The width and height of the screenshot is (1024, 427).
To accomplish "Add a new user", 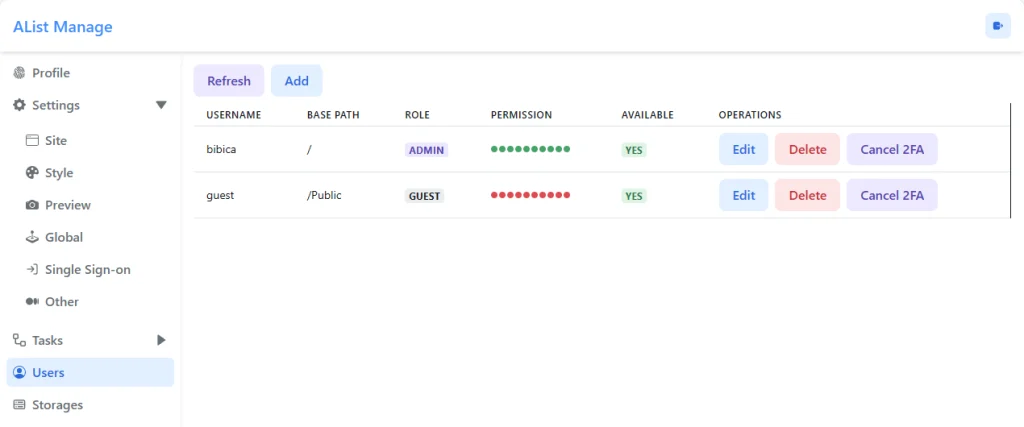I will [296, 81].
